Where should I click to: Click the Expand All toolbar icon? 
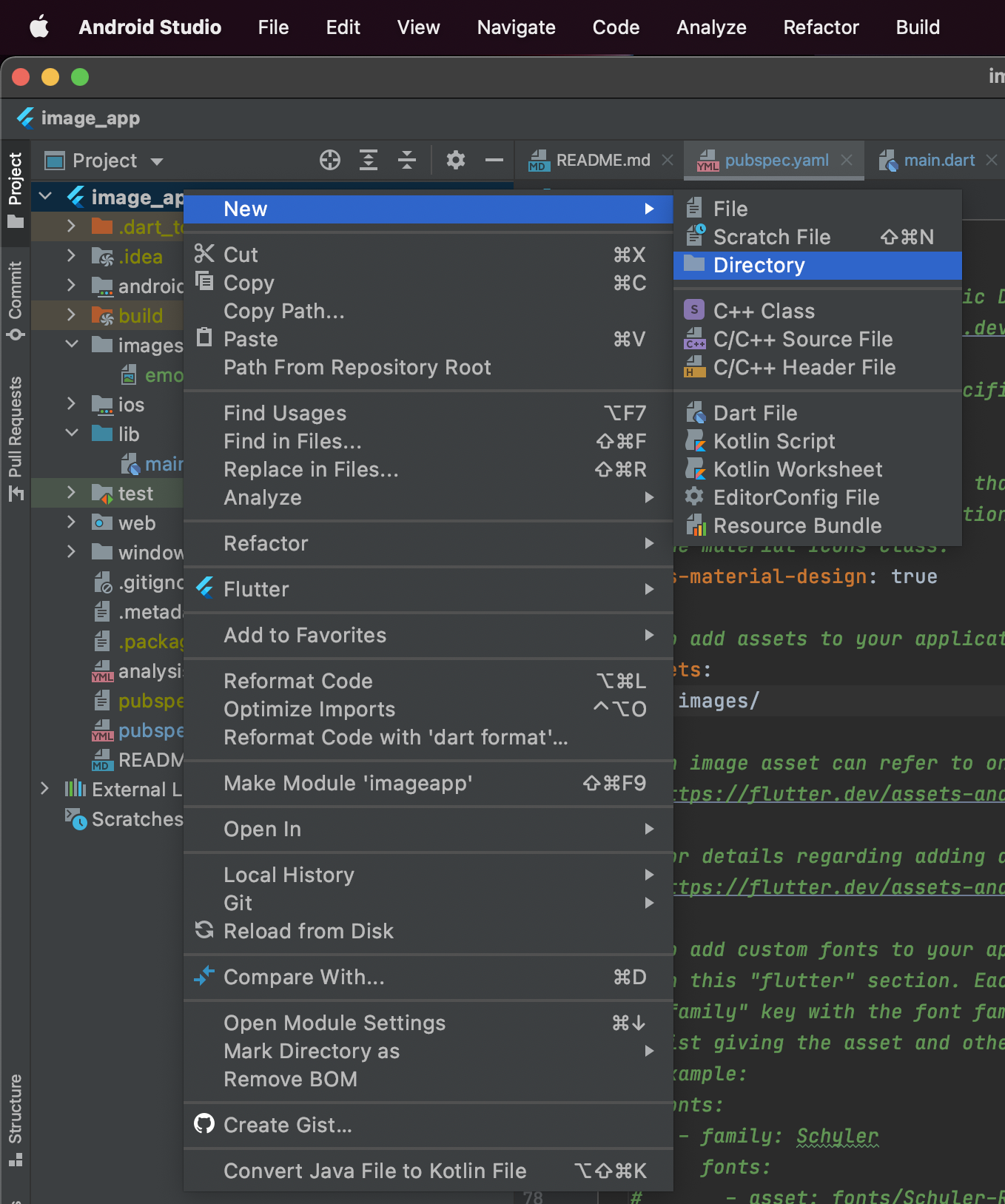[x=369, y=160]
